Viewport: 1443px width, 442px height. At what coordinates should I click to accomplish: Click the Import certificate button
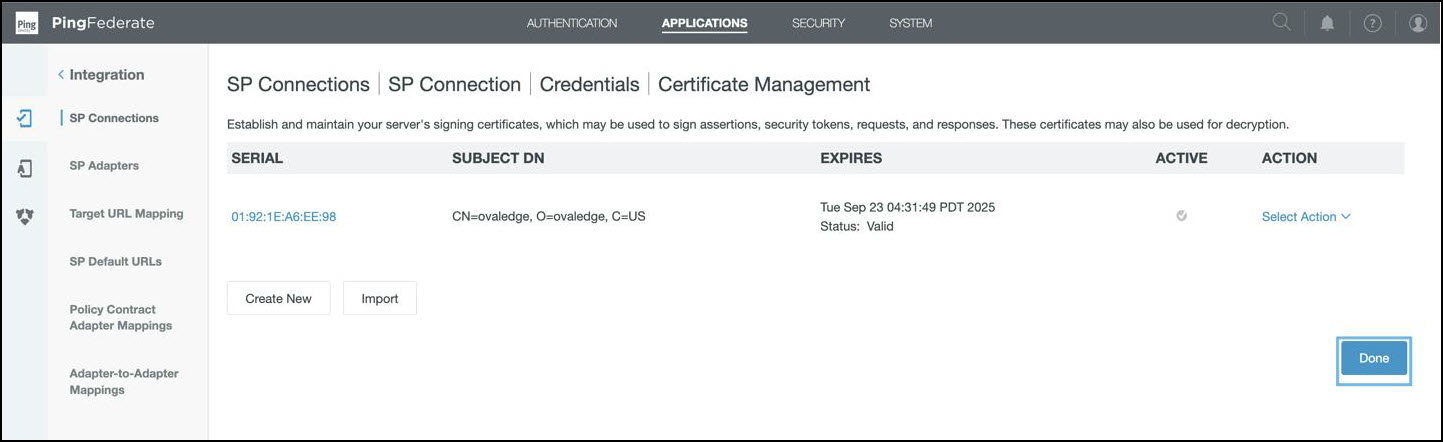[380, 298]
